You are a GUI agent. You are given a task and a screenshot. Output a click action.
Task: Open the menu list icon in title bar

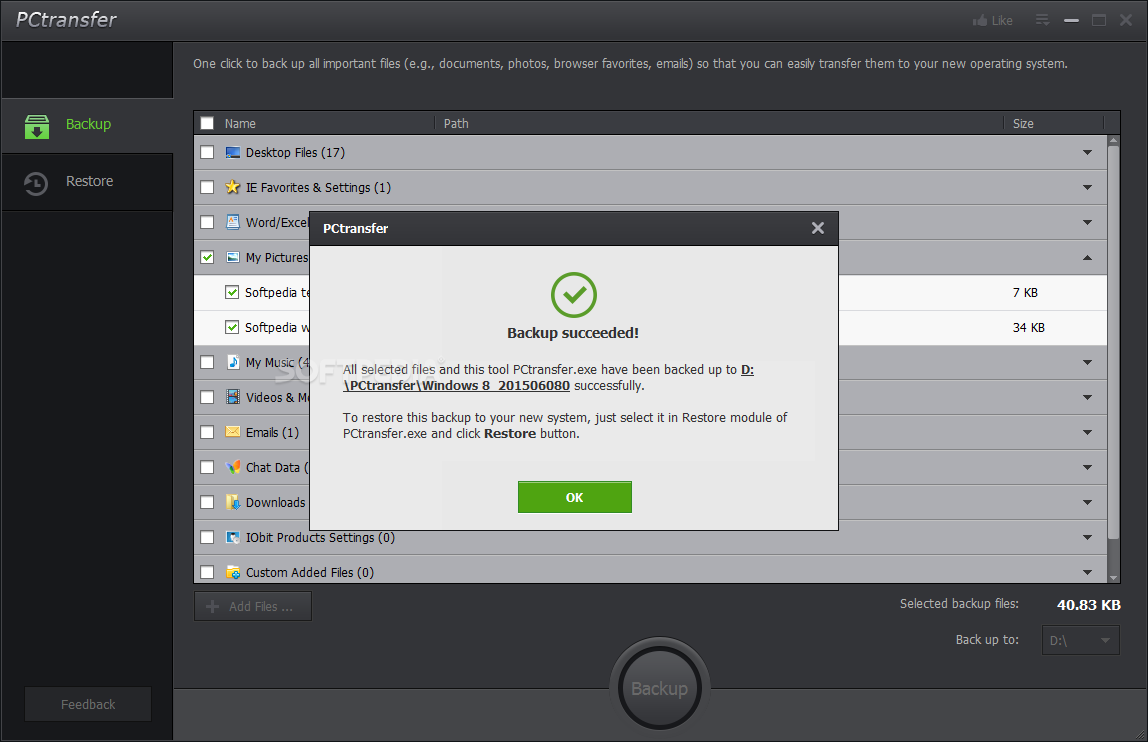click(x=1043, y=20)
